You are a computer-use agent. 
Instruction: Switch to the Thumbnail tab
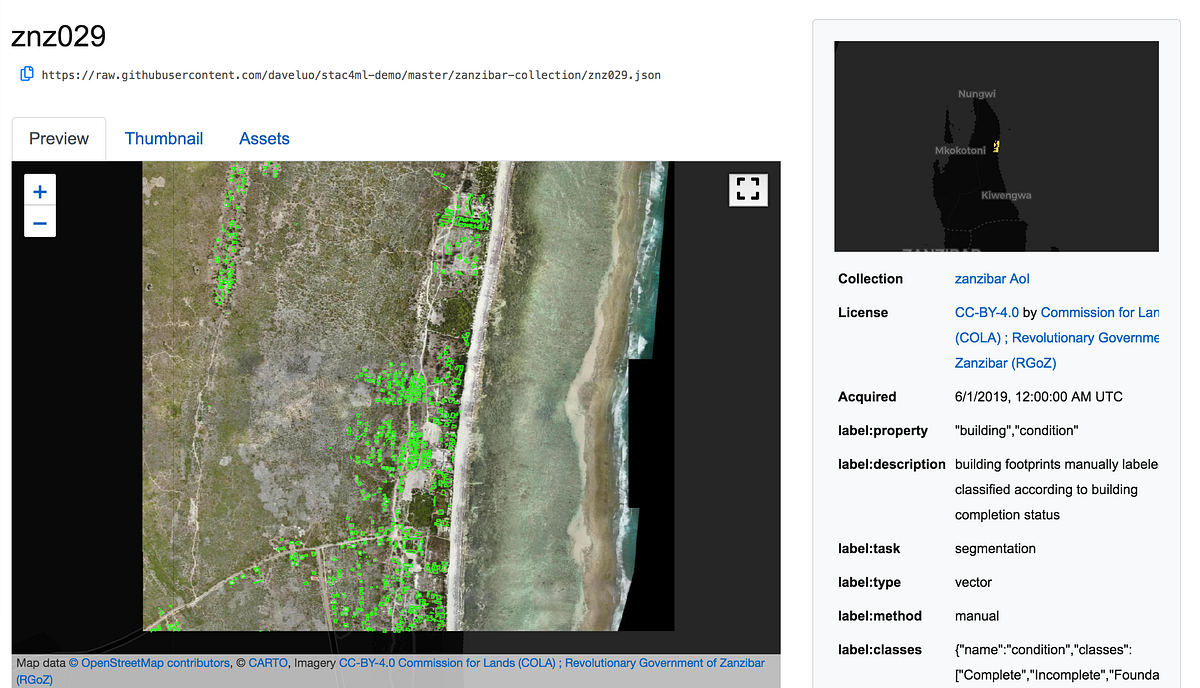164,139
